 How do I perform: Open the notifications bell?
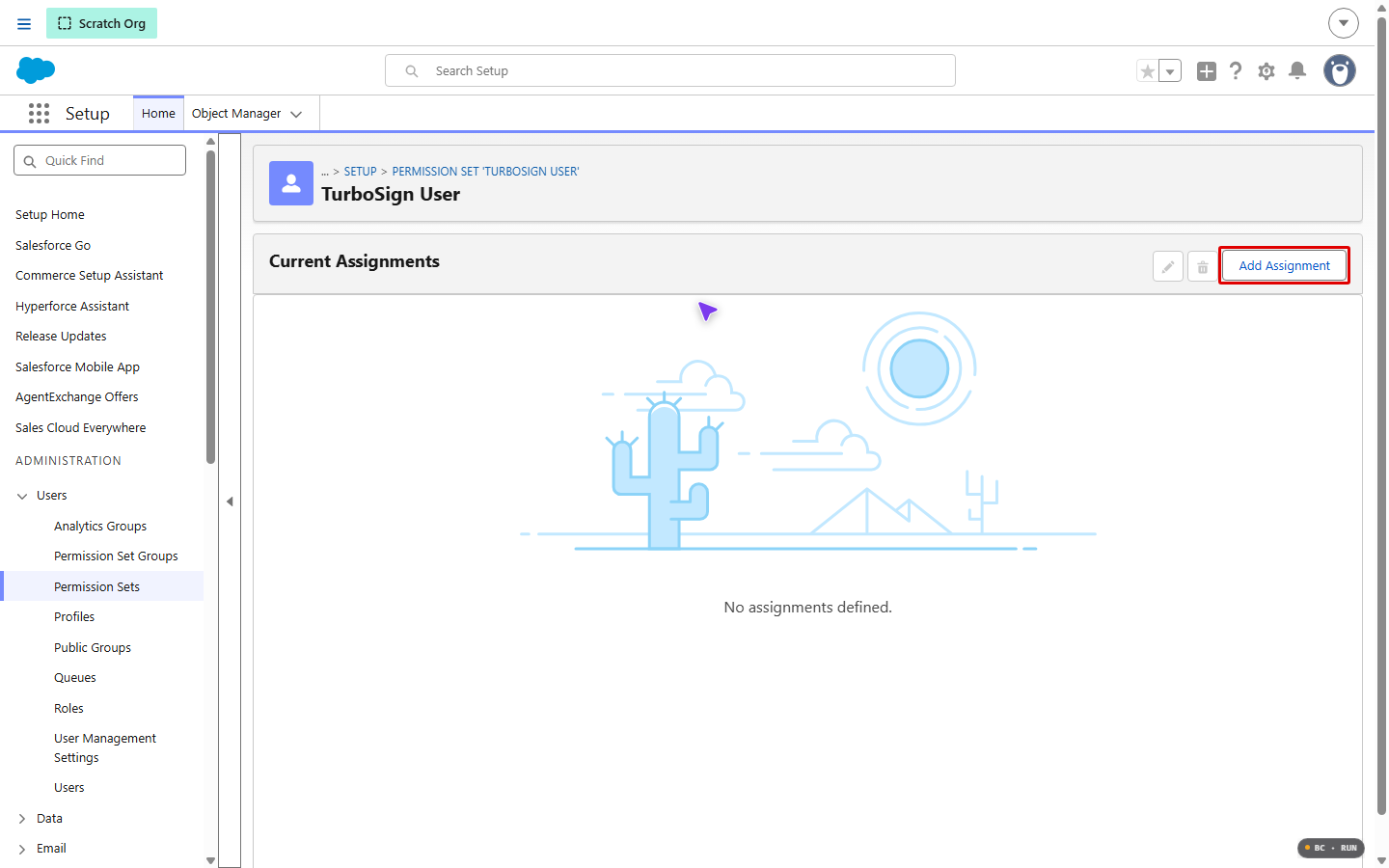pos(1297,70)
